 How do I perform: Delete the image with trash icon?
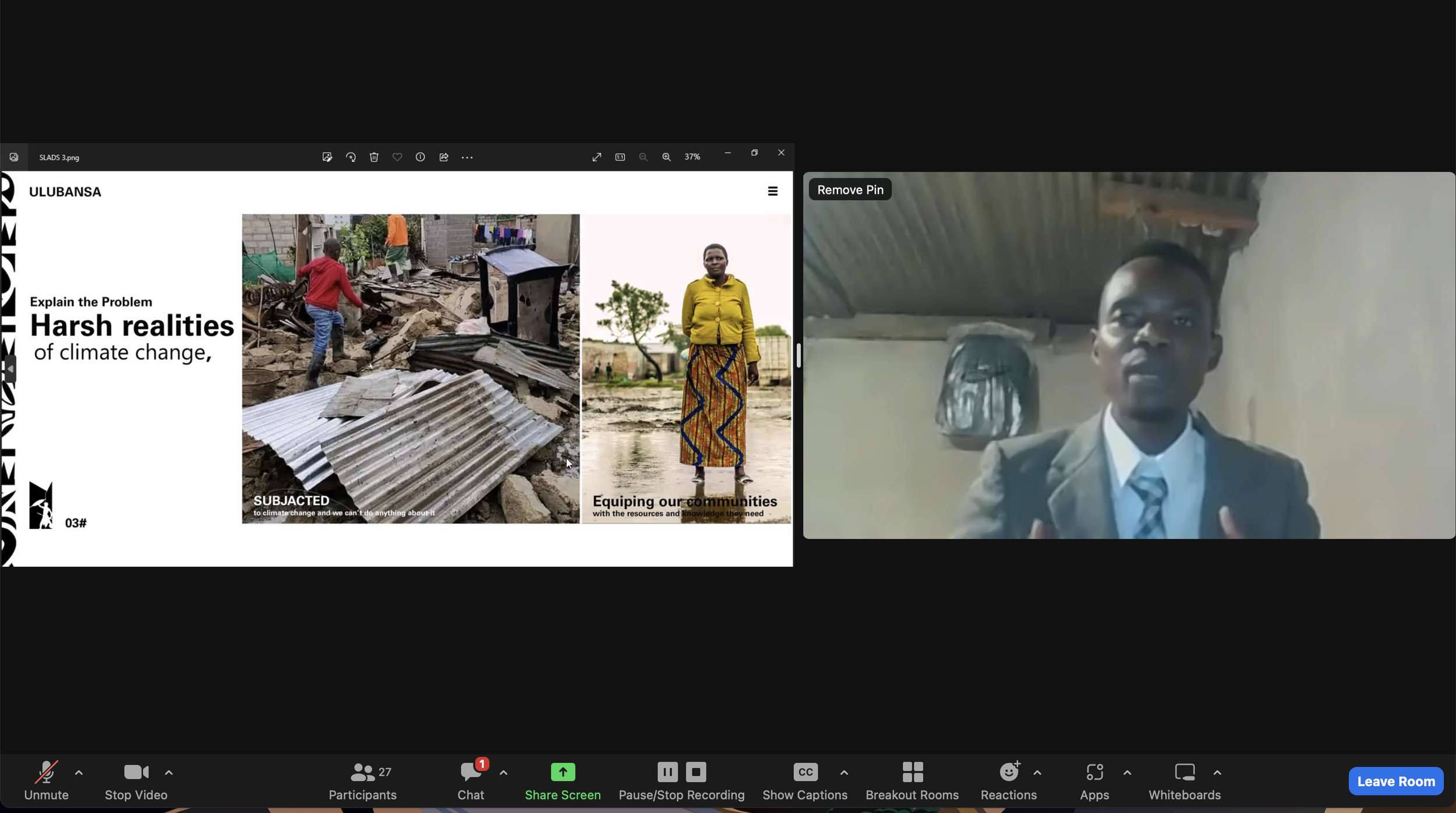374,157
